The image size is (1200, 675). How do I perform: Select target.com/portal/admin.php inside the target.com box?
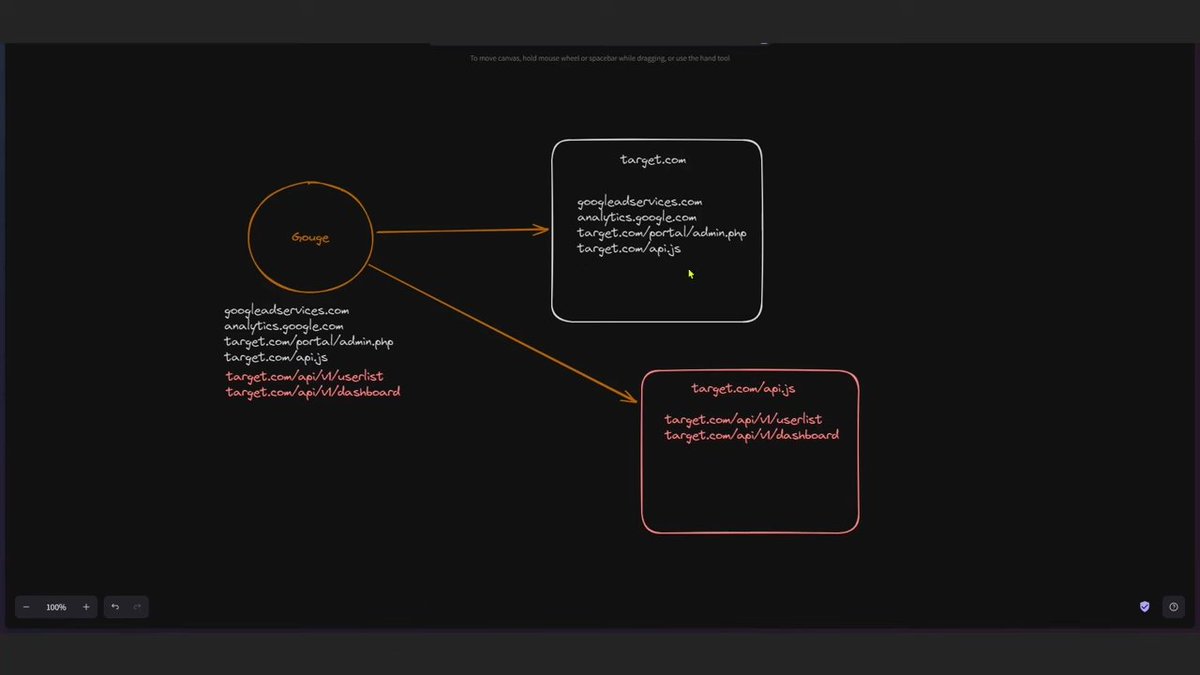pos(662,233)
